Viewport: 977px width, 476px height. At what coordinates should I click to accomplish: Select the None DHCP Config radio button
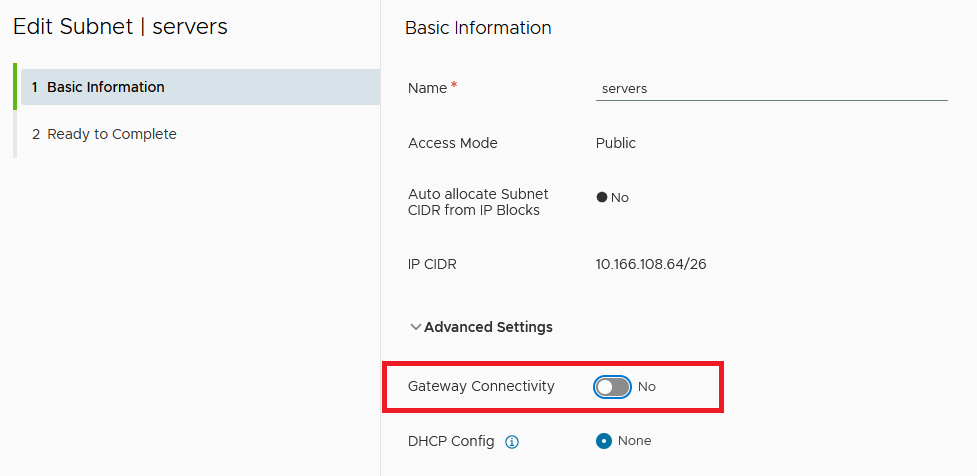[603, 441]
